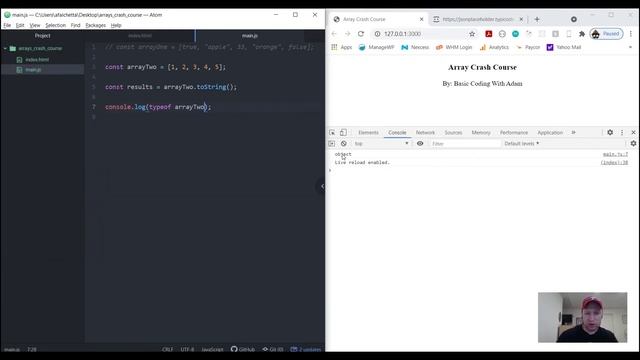
Task: Open the Find menu in Atom
Action: pyautogui.click(x=76, y=25)
